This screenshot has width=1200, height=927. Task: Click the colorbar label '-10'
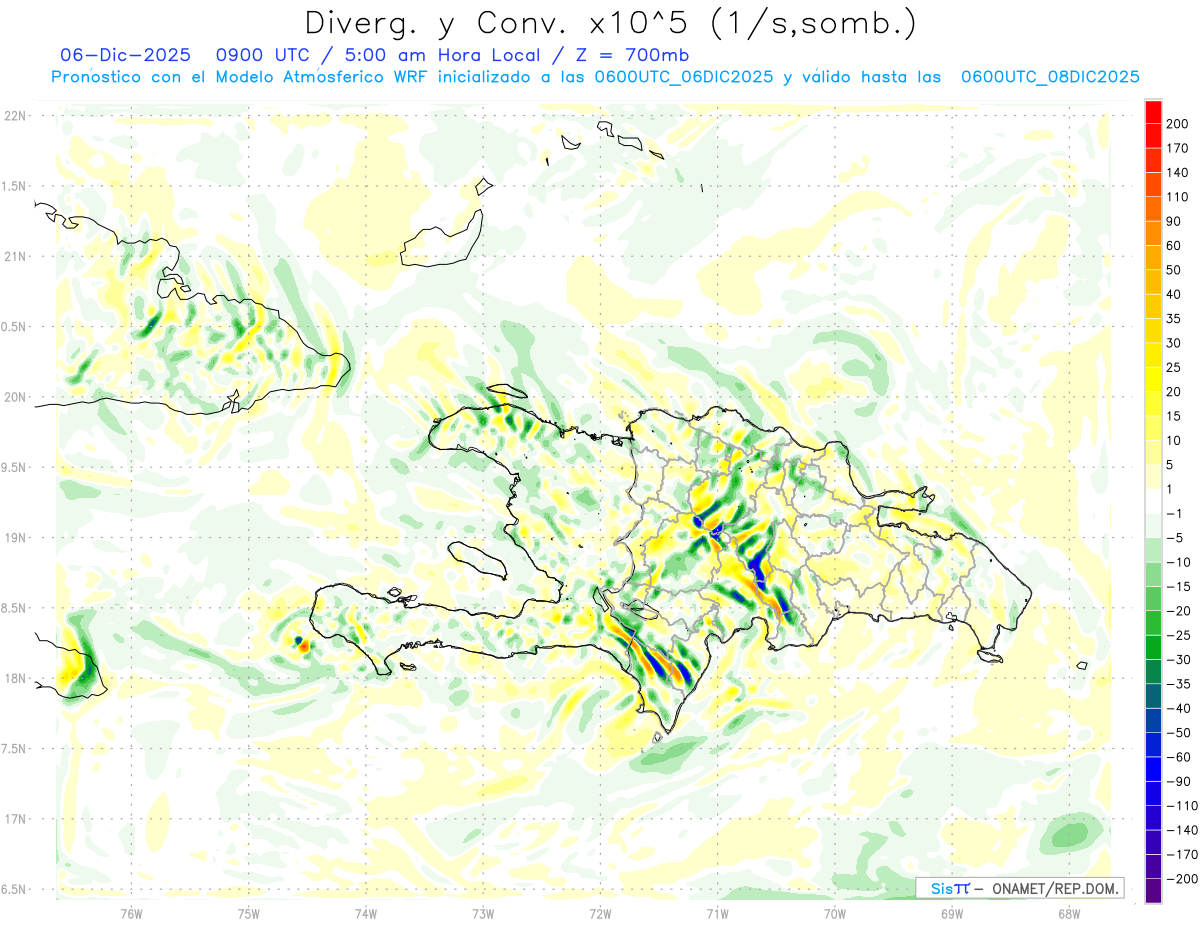tap(1180, 562)
